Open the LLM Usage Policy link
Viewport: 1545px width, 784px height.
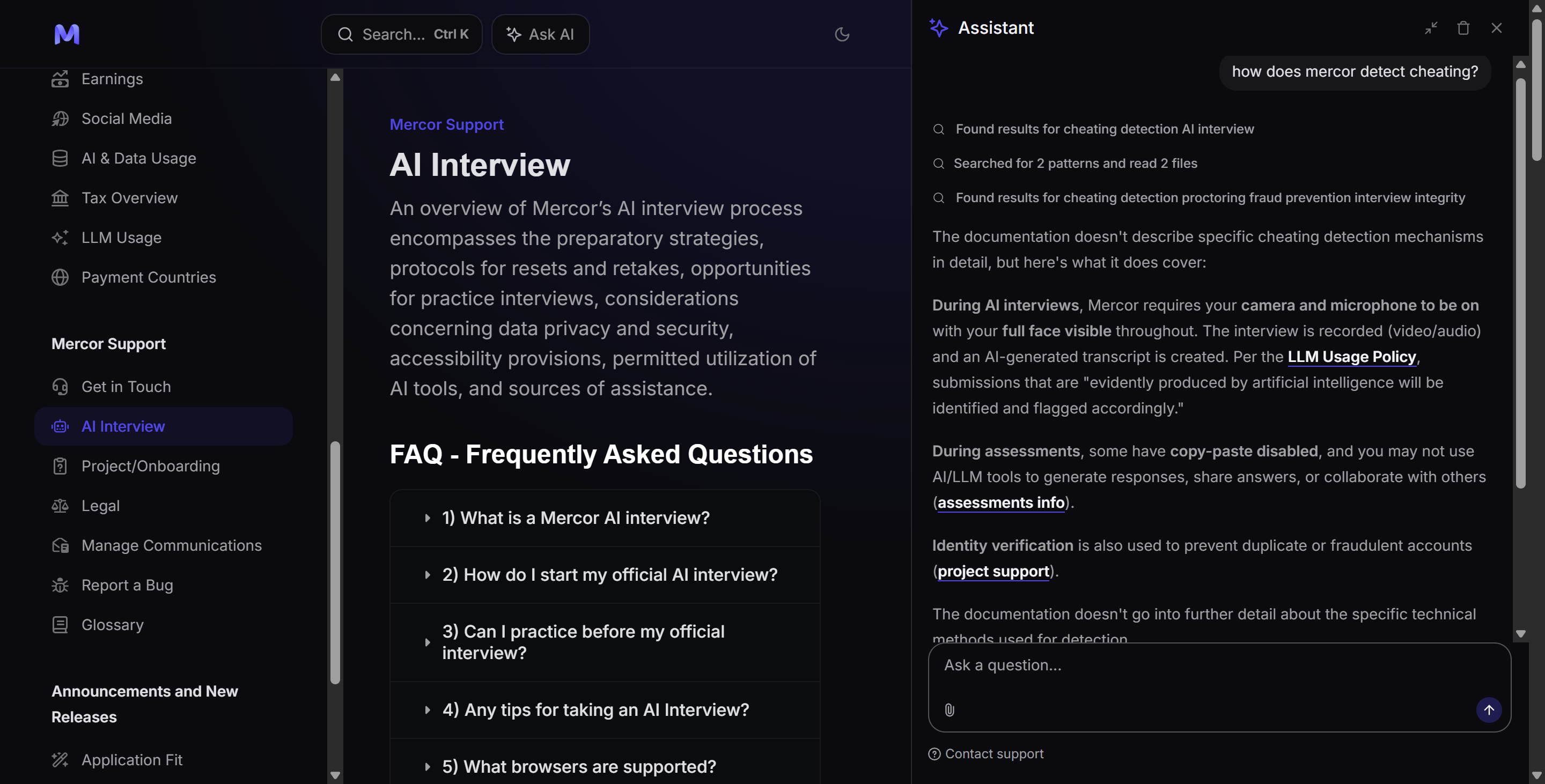point(1351,357)
